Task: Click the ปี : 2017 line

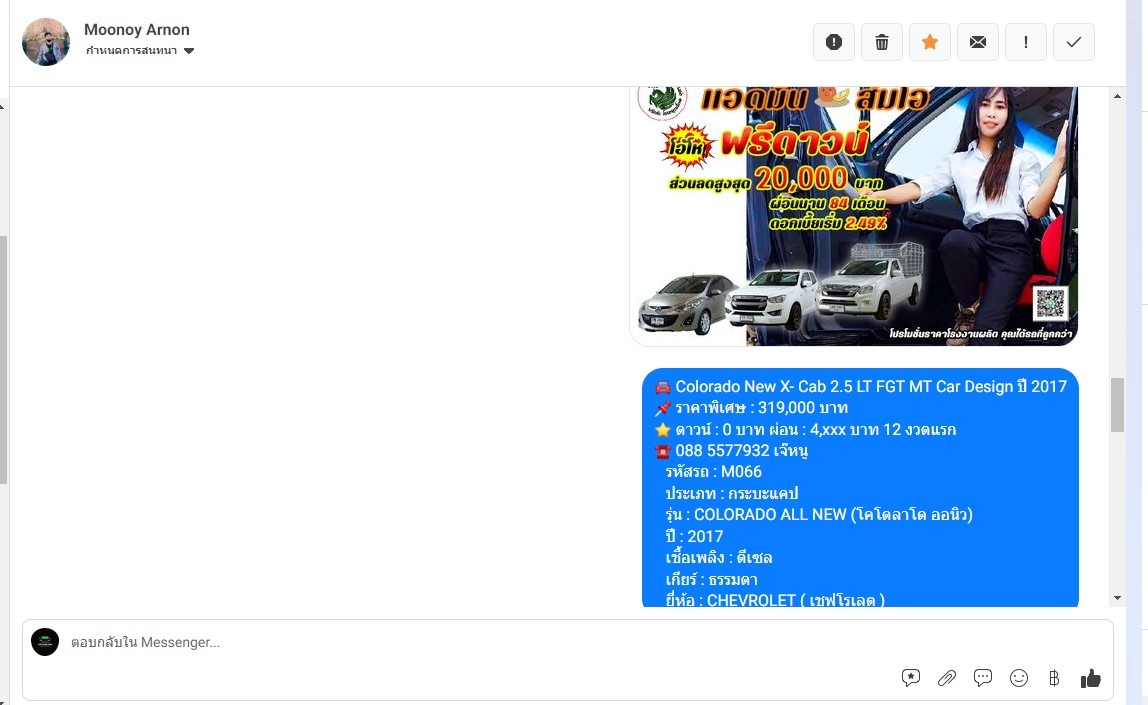Action: [694, 537]
